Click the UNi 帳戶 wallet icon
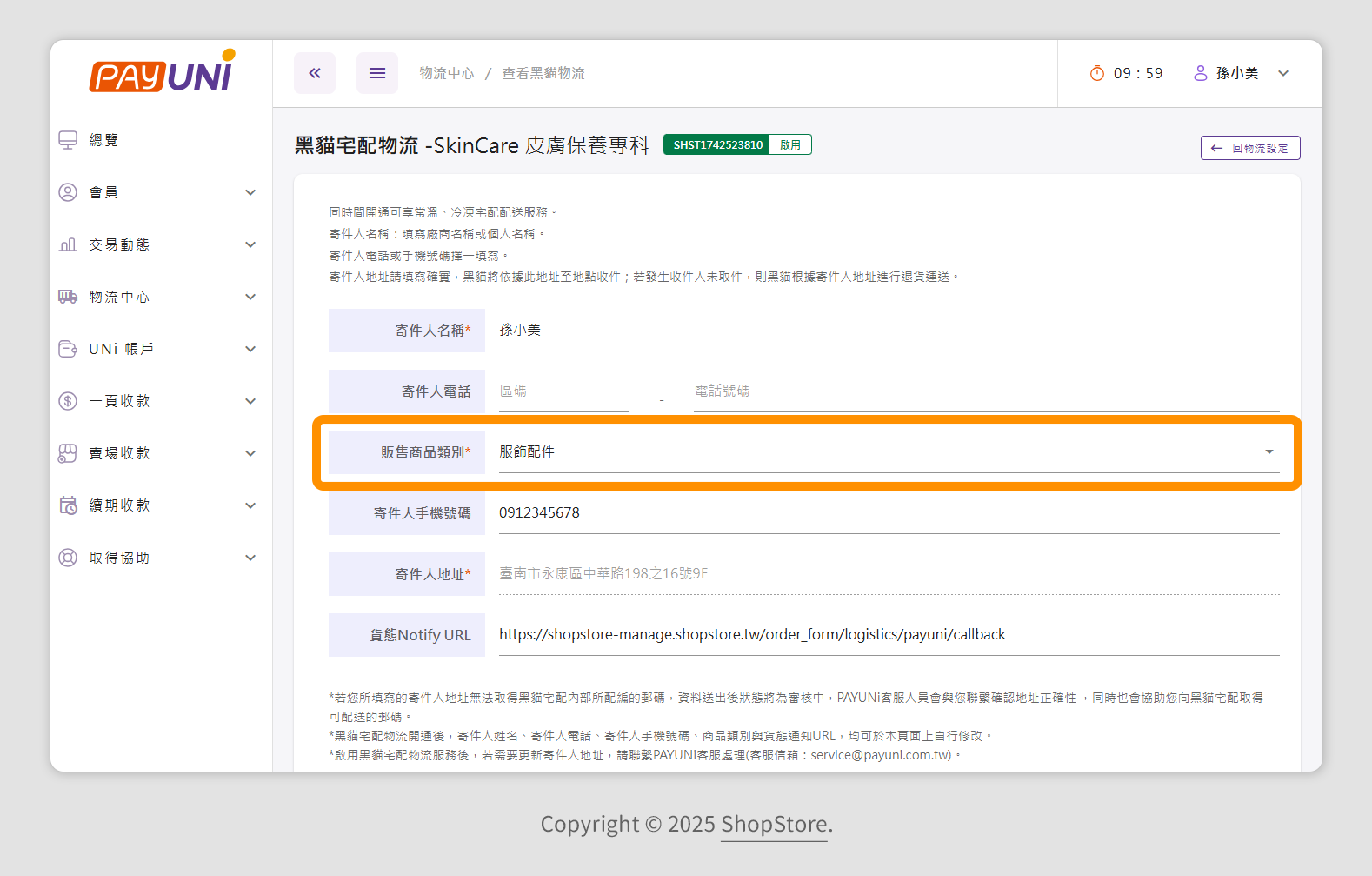The image size is (1372, 876). [x=68, y=349]
